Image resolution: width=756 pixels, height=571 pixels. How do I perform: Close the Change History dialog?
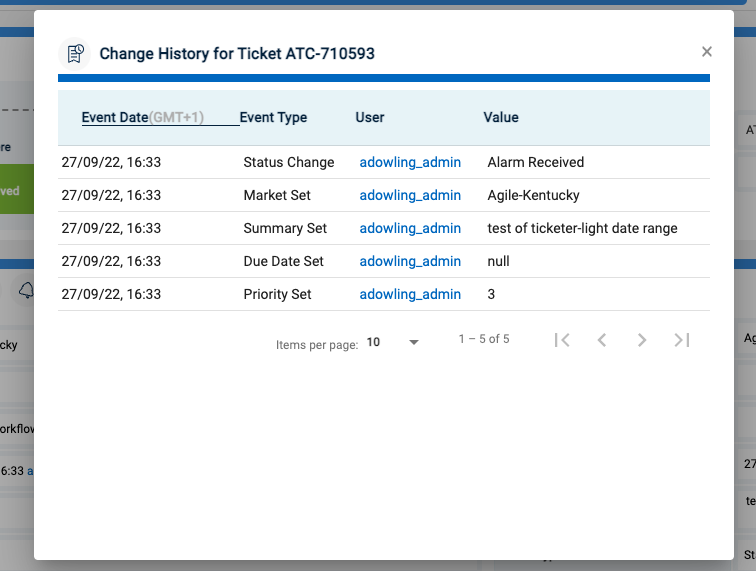(x=707, y=52)
